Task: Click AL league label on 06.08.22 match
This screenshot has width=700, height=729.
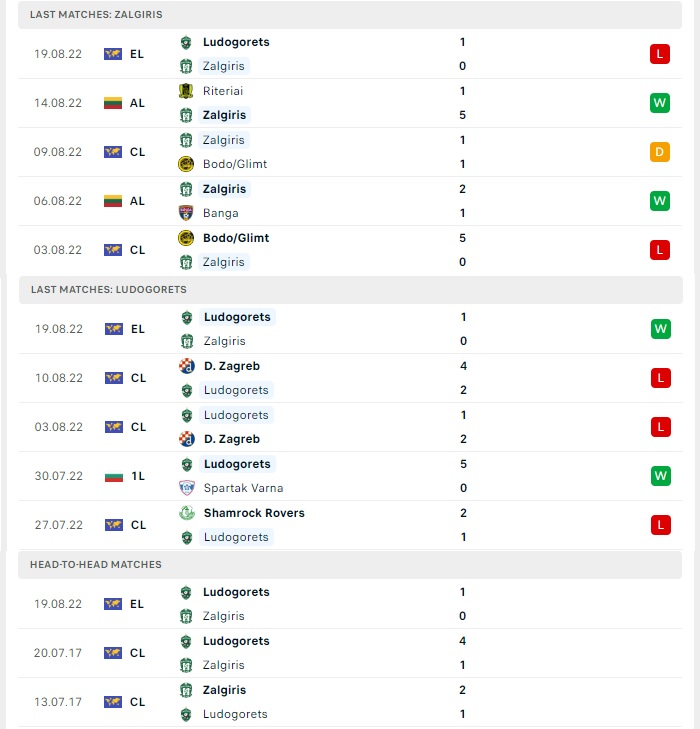Action: (137, 201)
